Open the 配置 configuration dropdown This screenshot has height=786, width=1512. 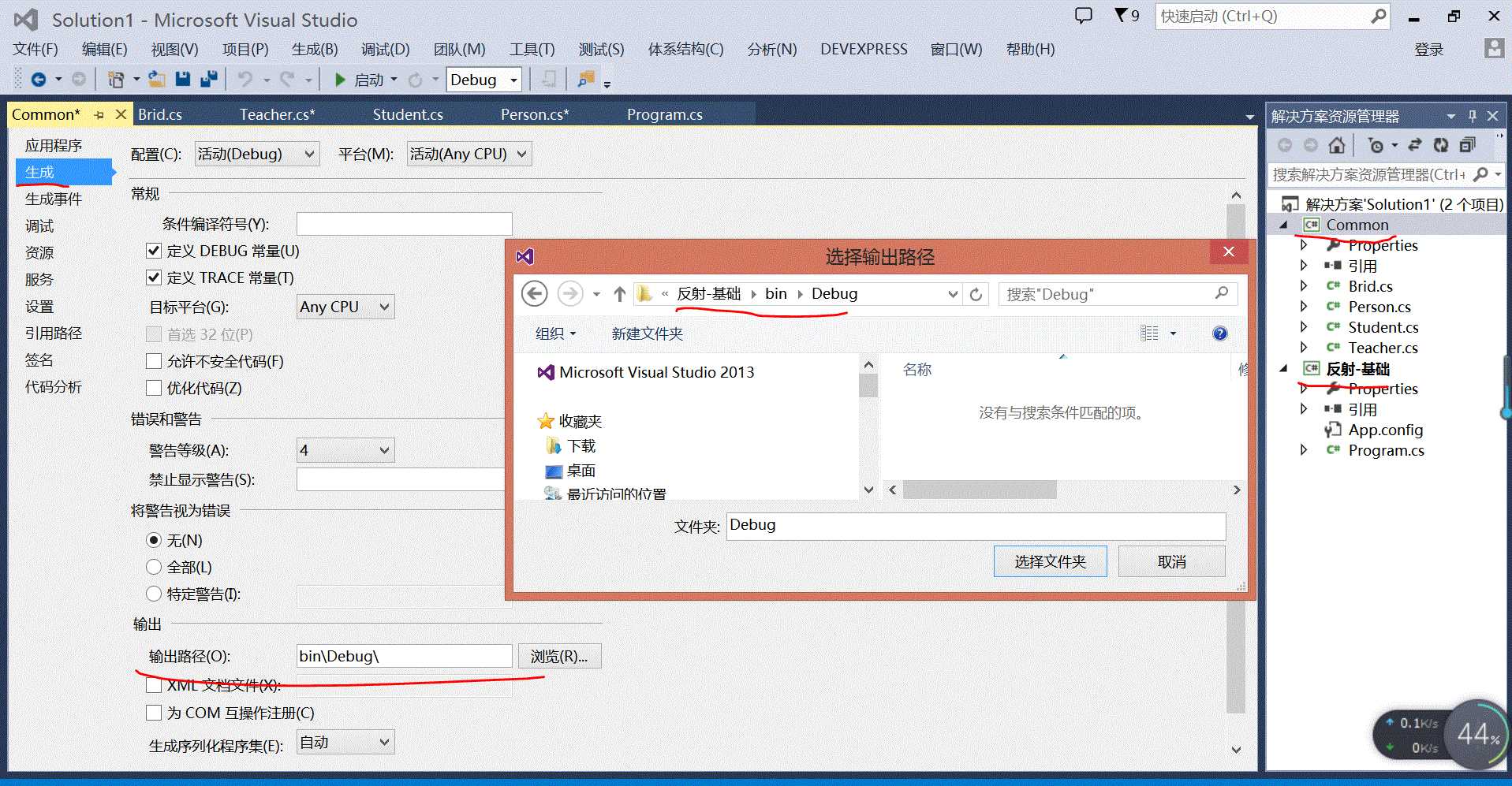pyautogui.click(x=256, y=154)
